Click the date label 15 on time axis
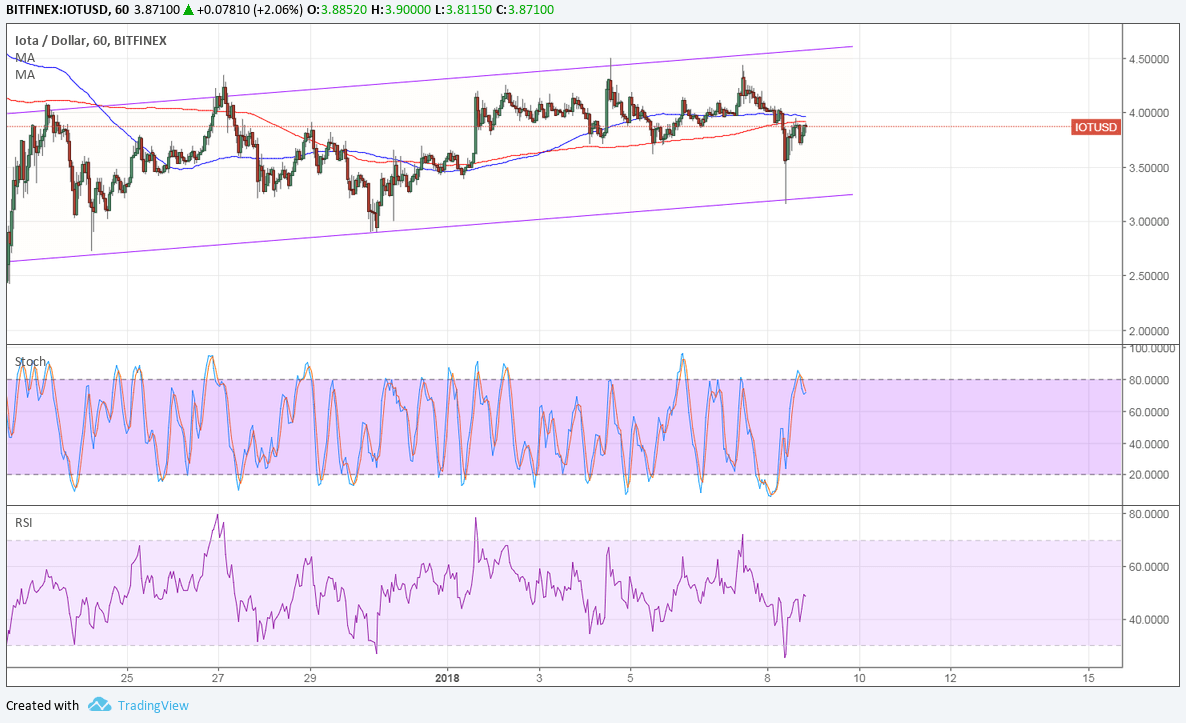Screen dimensions: 1186x723 tap(1088, 678)
